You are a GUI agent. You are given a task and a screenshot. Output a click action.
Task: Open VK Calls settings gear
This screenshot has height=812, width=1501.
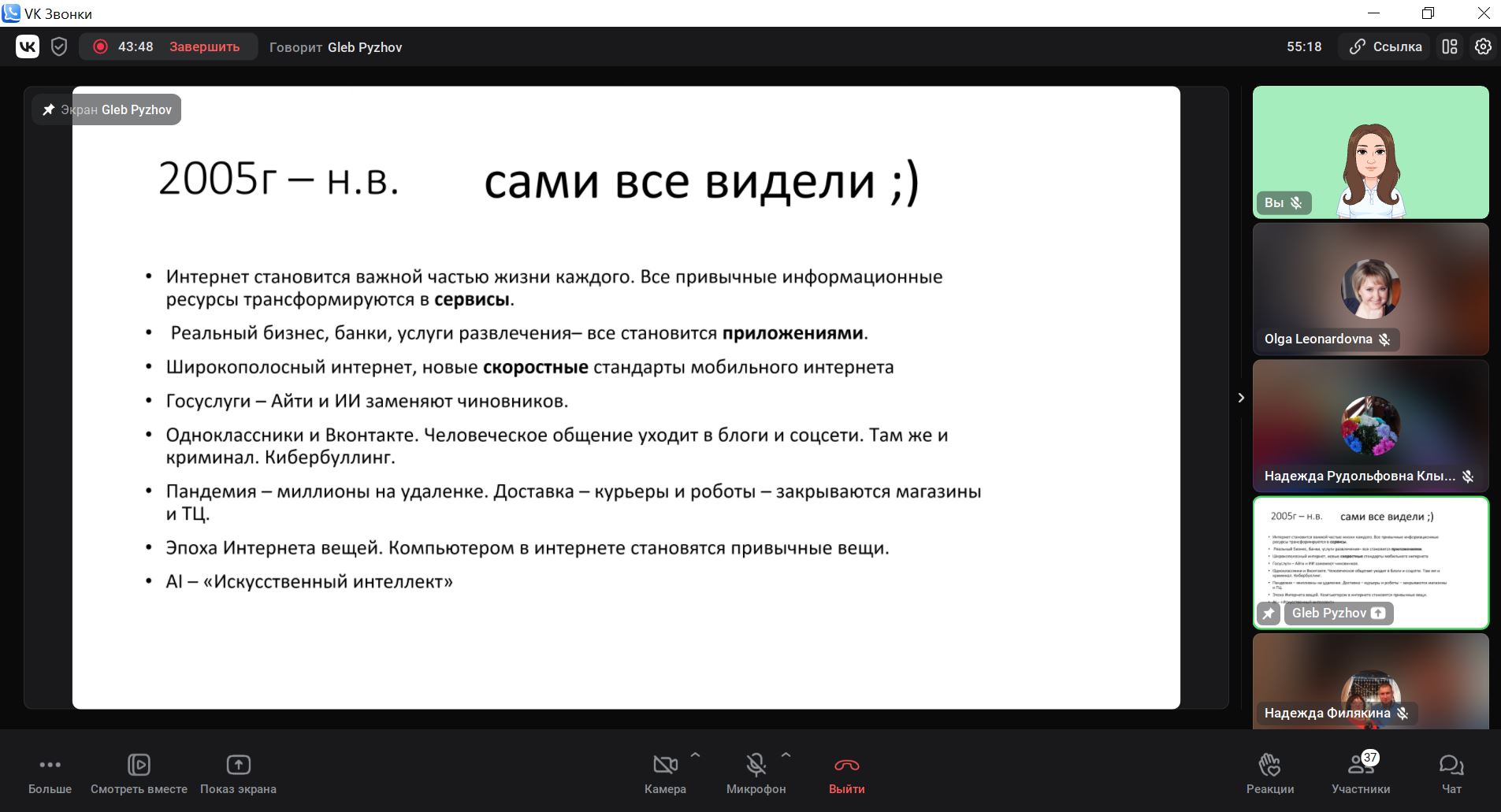(x=1484, y=46)
